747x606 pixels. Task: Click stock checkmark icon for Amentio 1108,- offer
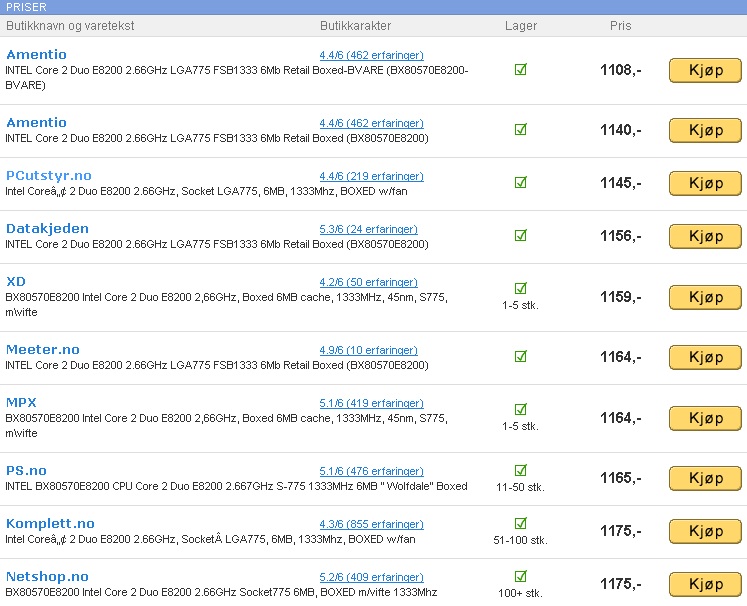pyautogui.click(x=521, y=70)
